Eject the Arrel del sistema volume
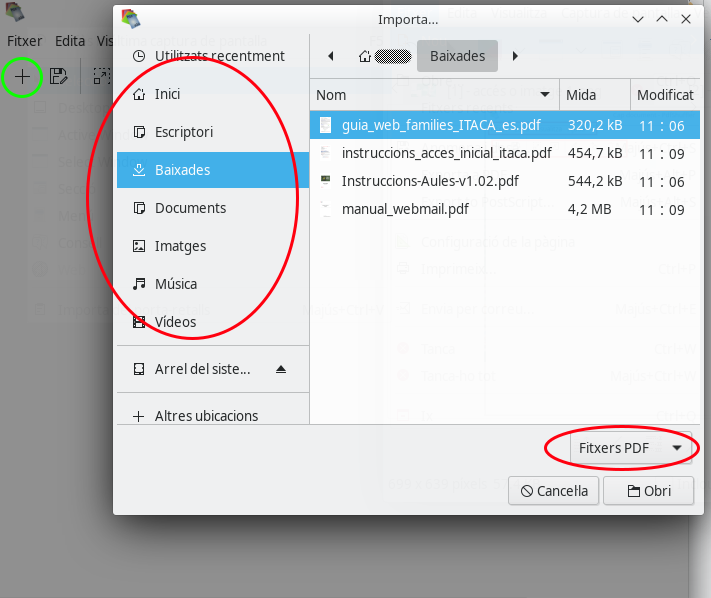 (281, 369)
